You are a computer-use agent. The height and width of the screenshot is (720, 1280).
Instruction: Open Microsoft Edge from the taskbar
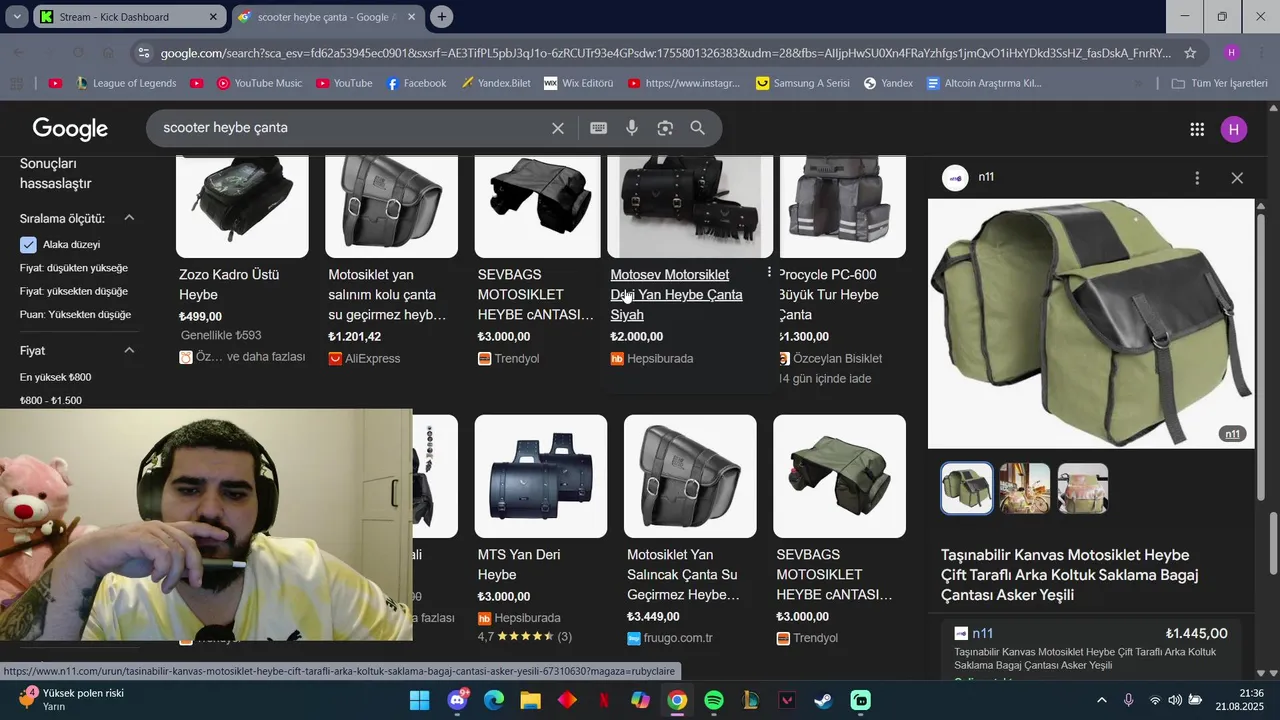click(x=494, y=700)
